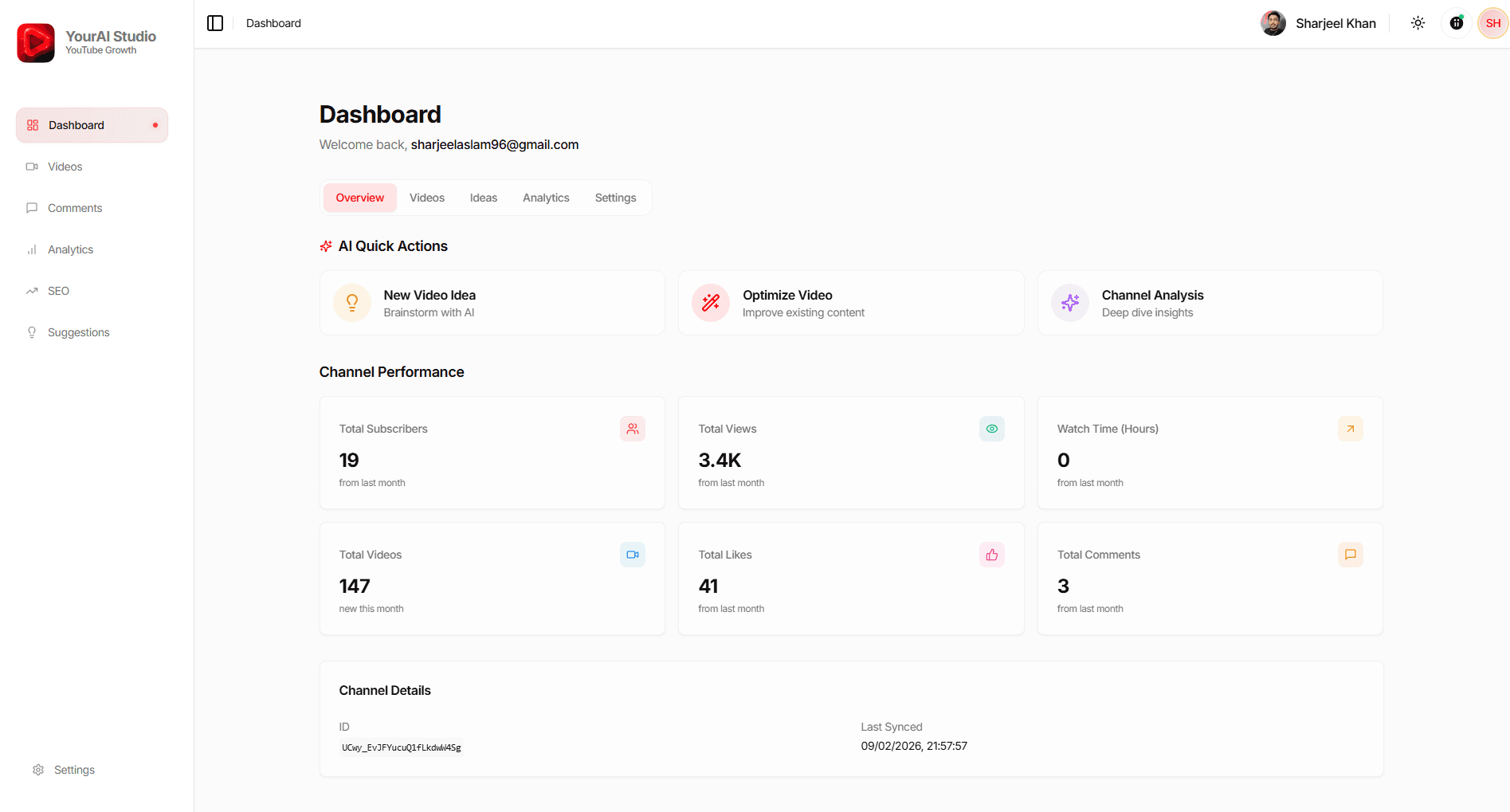
Task: Toggle the sidebar collapse icon
Action: coord(215,23)
